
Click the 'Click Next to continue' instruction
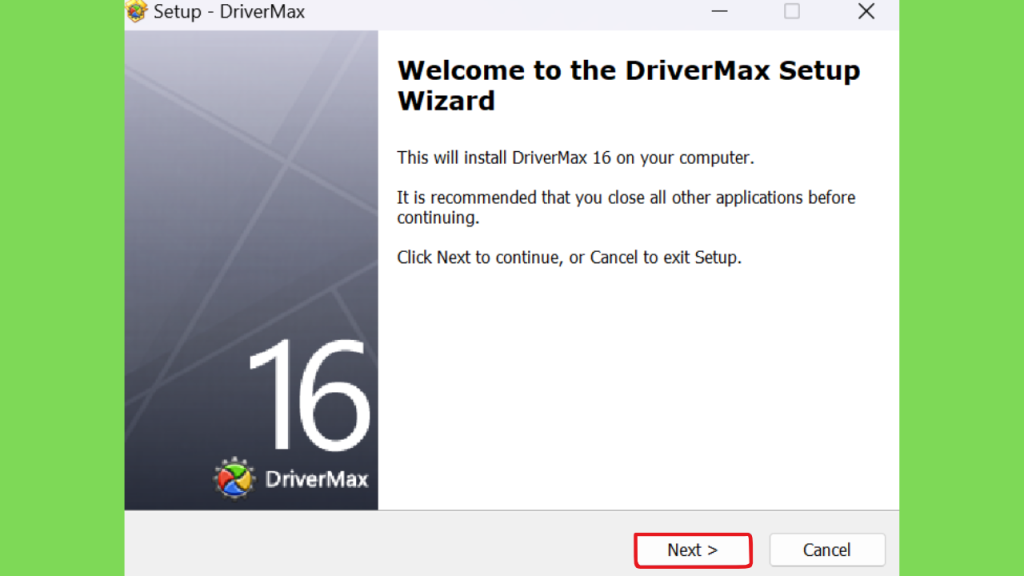pos(568,257)
